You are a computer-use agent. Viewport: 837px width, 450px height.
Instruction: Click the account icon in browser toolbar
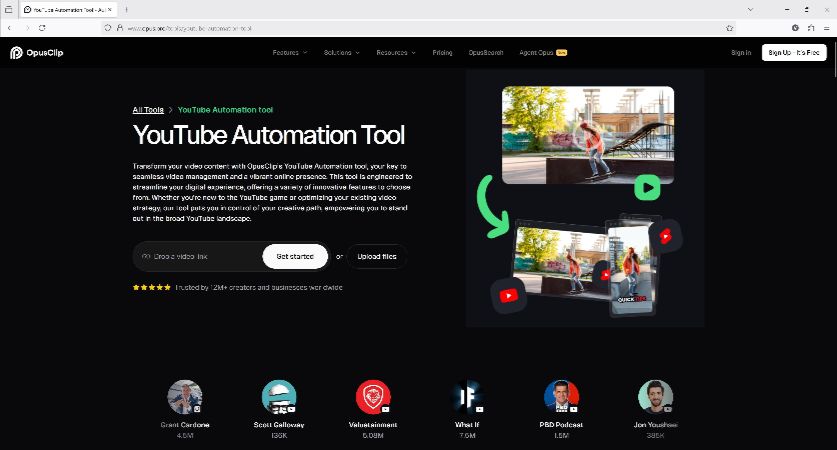[x=795, y=28]
